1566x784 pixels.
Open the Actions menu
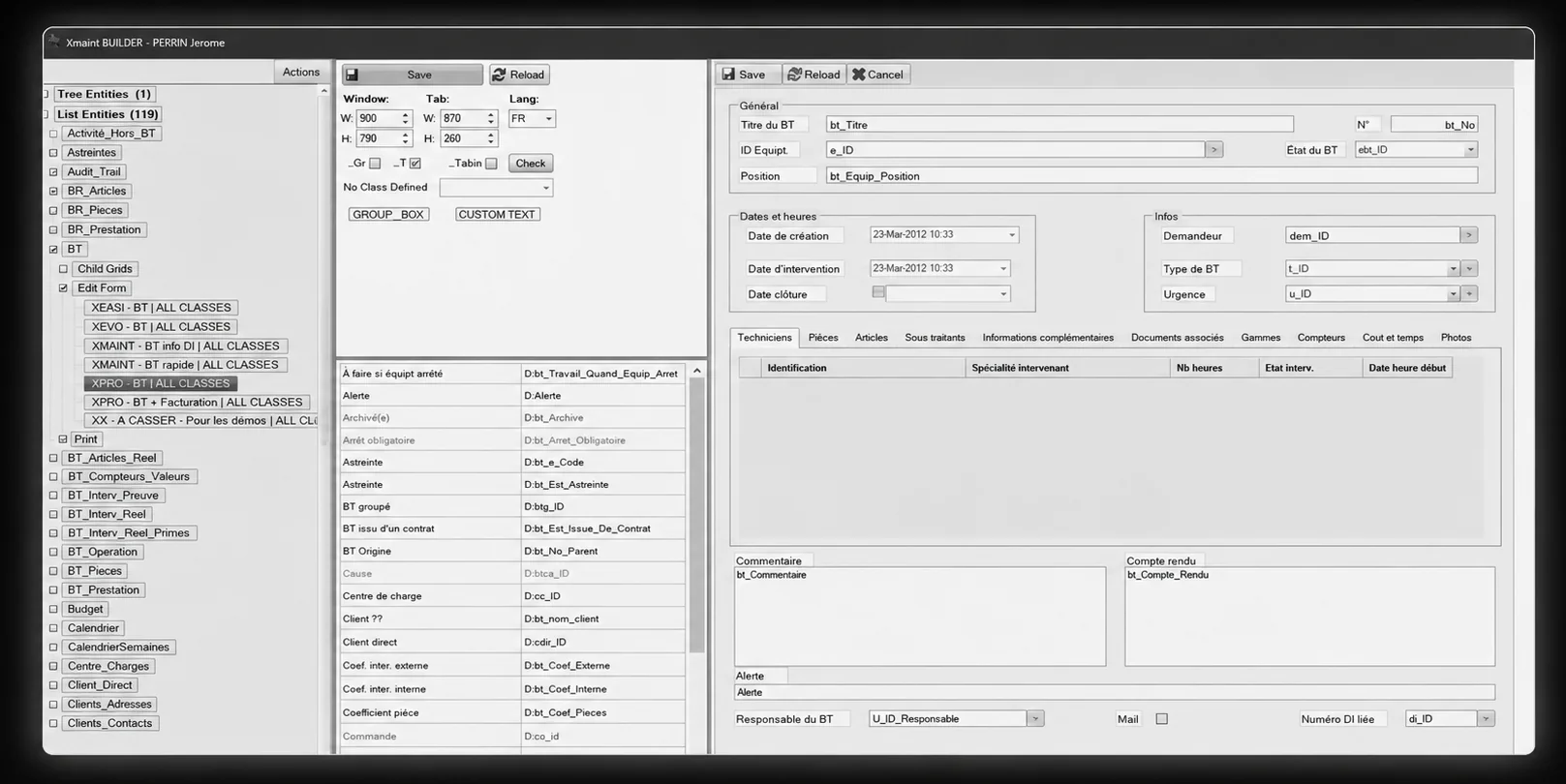(300, 72)
